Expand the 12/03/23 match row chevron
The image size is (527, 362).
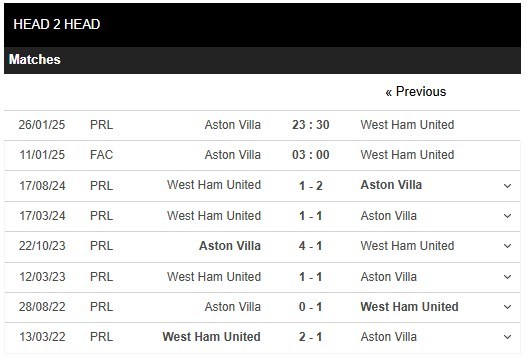[508, 277]
